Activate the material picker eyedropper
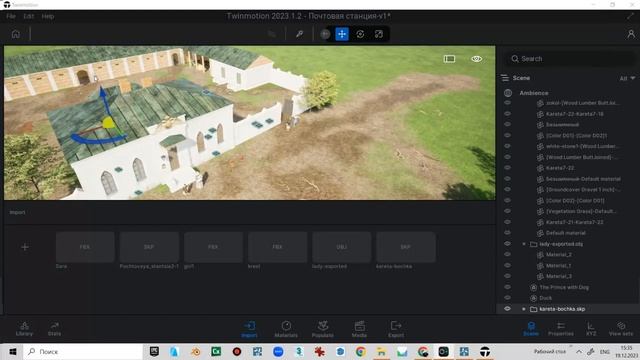640x360 pixels. 300,34
